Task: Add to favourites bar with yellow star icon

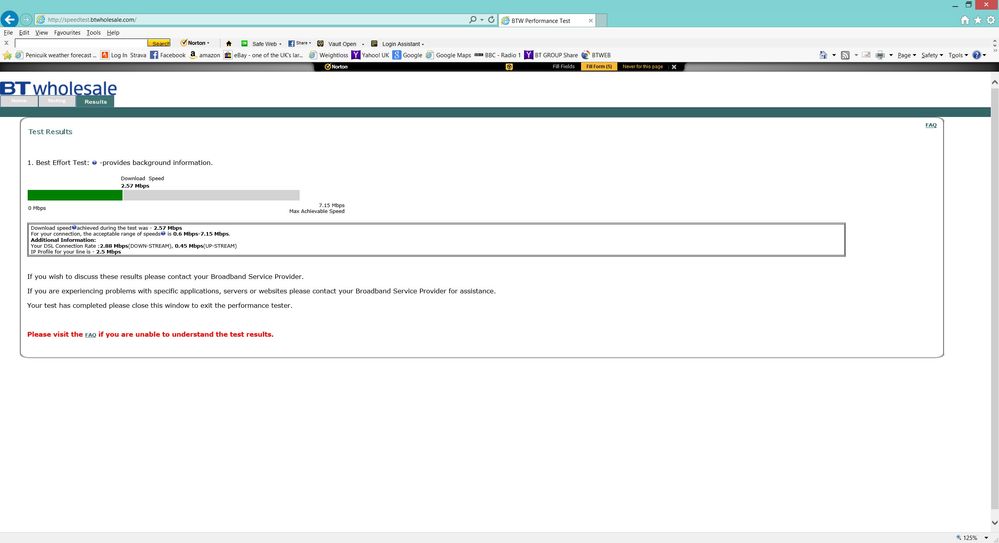Action: coord(8,55)
